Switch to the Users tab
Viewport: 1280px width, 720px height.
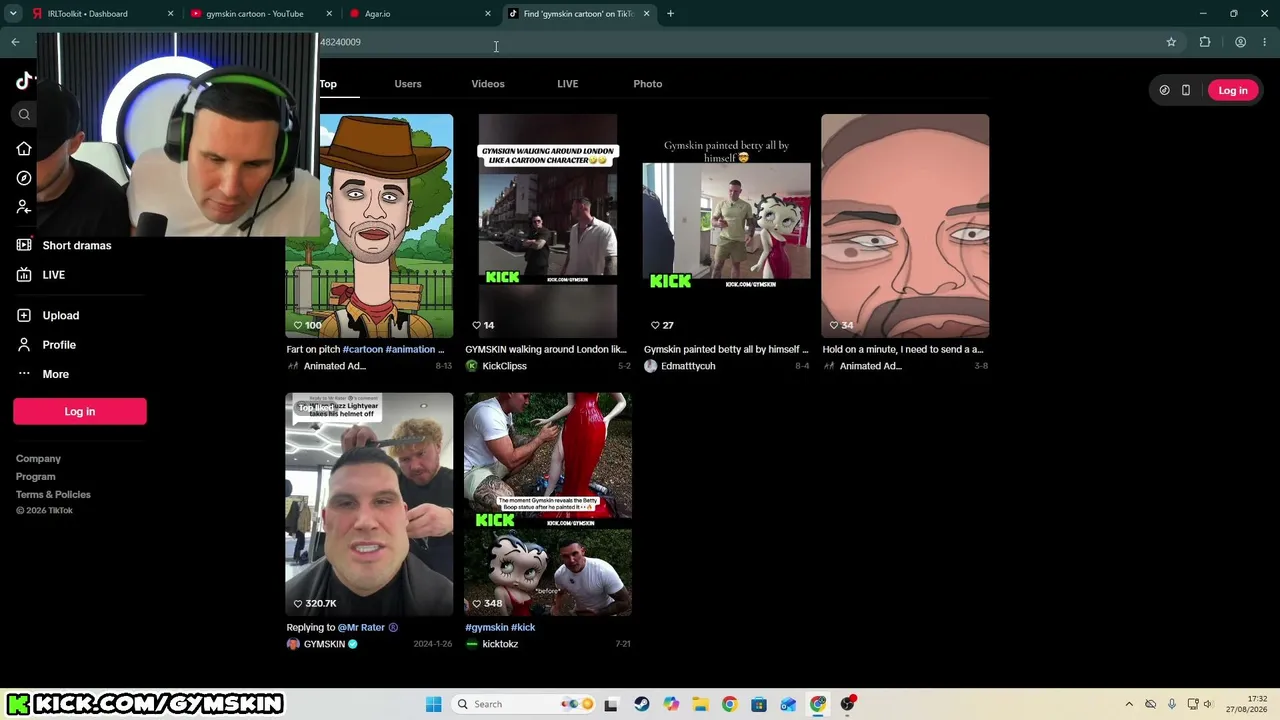tap(408, 84)
